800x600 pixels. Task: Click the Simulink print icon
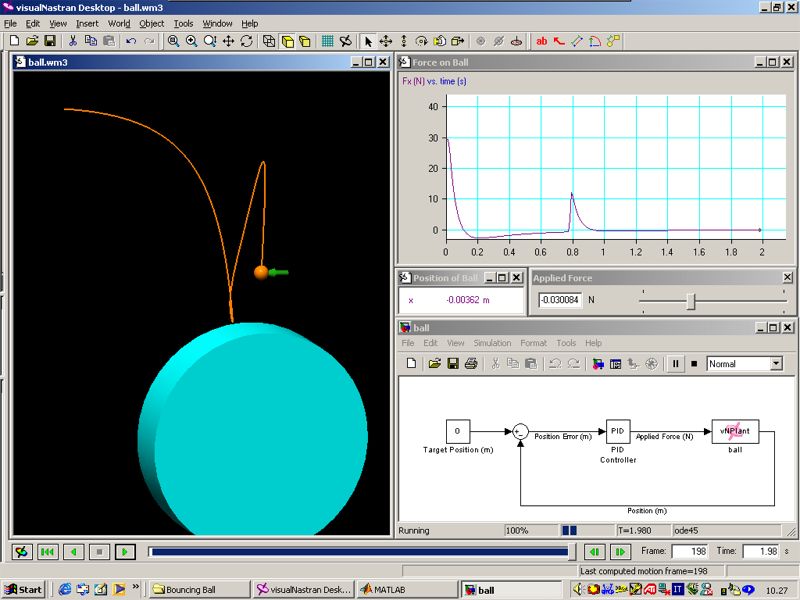pyautogui.click(x=471, y=364)
